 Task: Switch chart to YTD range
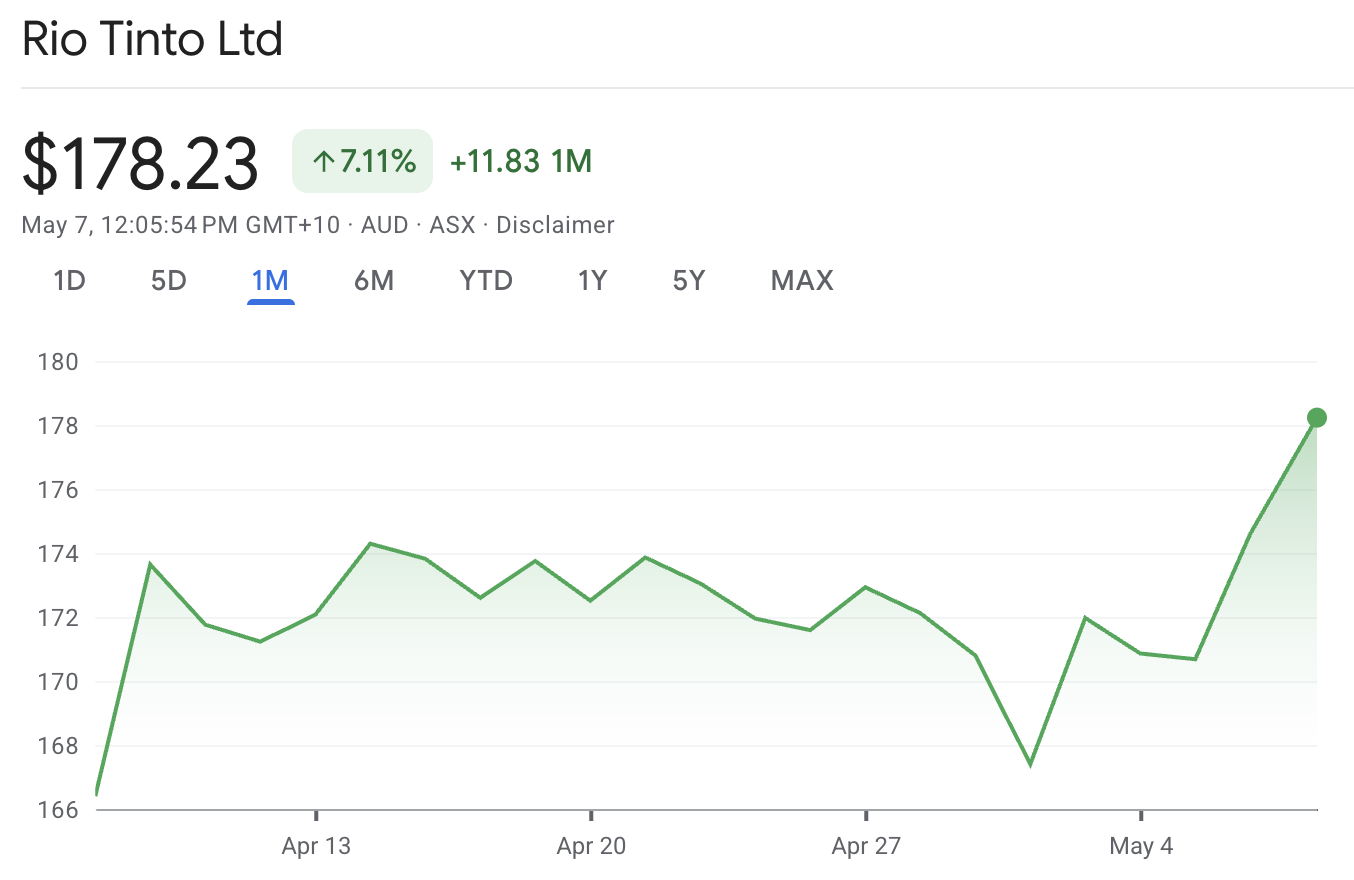click(x=486, y=281)
